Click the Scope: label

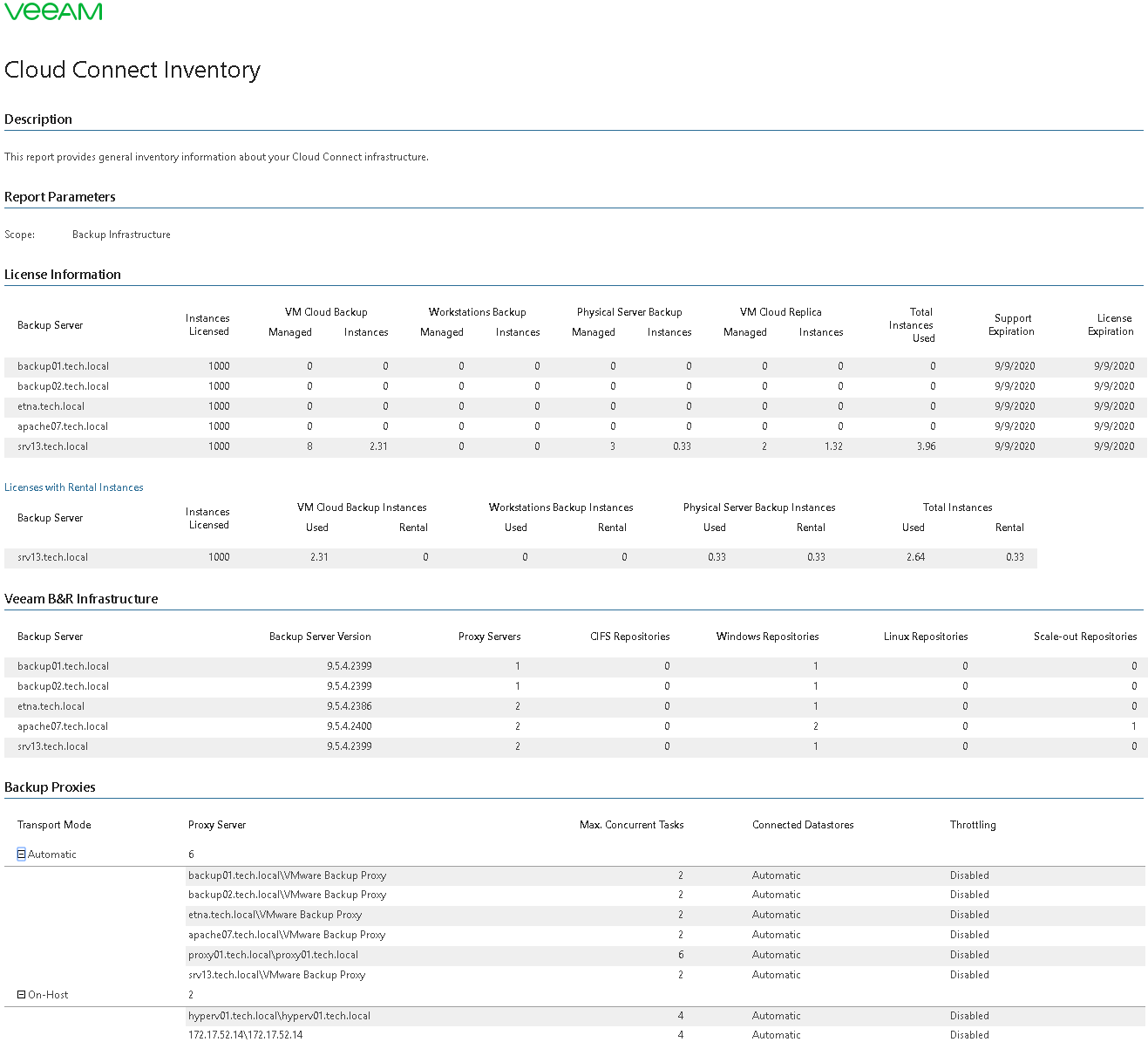coord(20,235)
